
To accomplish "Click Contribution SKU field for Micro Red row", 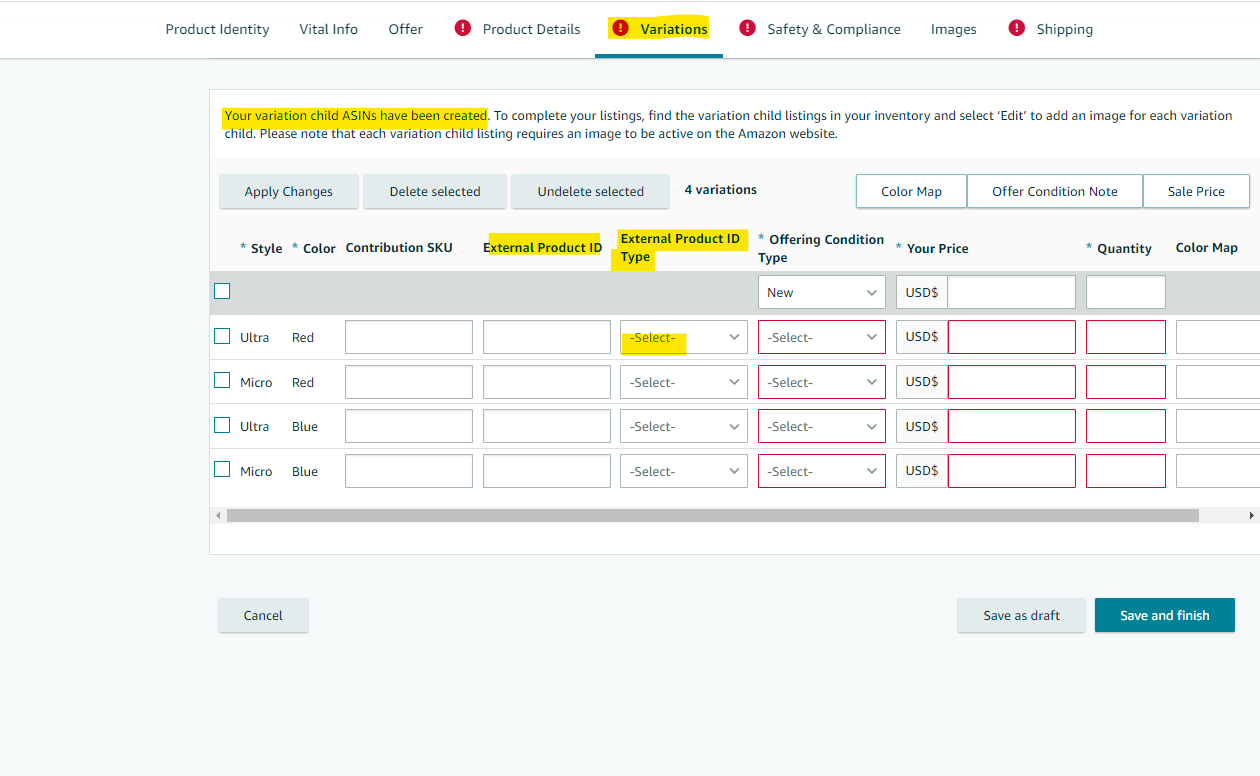I will click(x=408, y=382).
